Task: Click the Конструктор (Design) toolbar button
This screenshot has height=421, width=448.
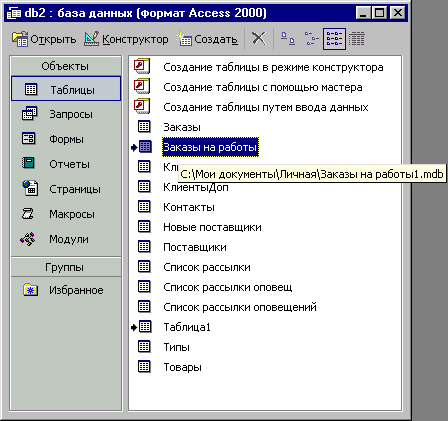Action: [x=126, y=39]
